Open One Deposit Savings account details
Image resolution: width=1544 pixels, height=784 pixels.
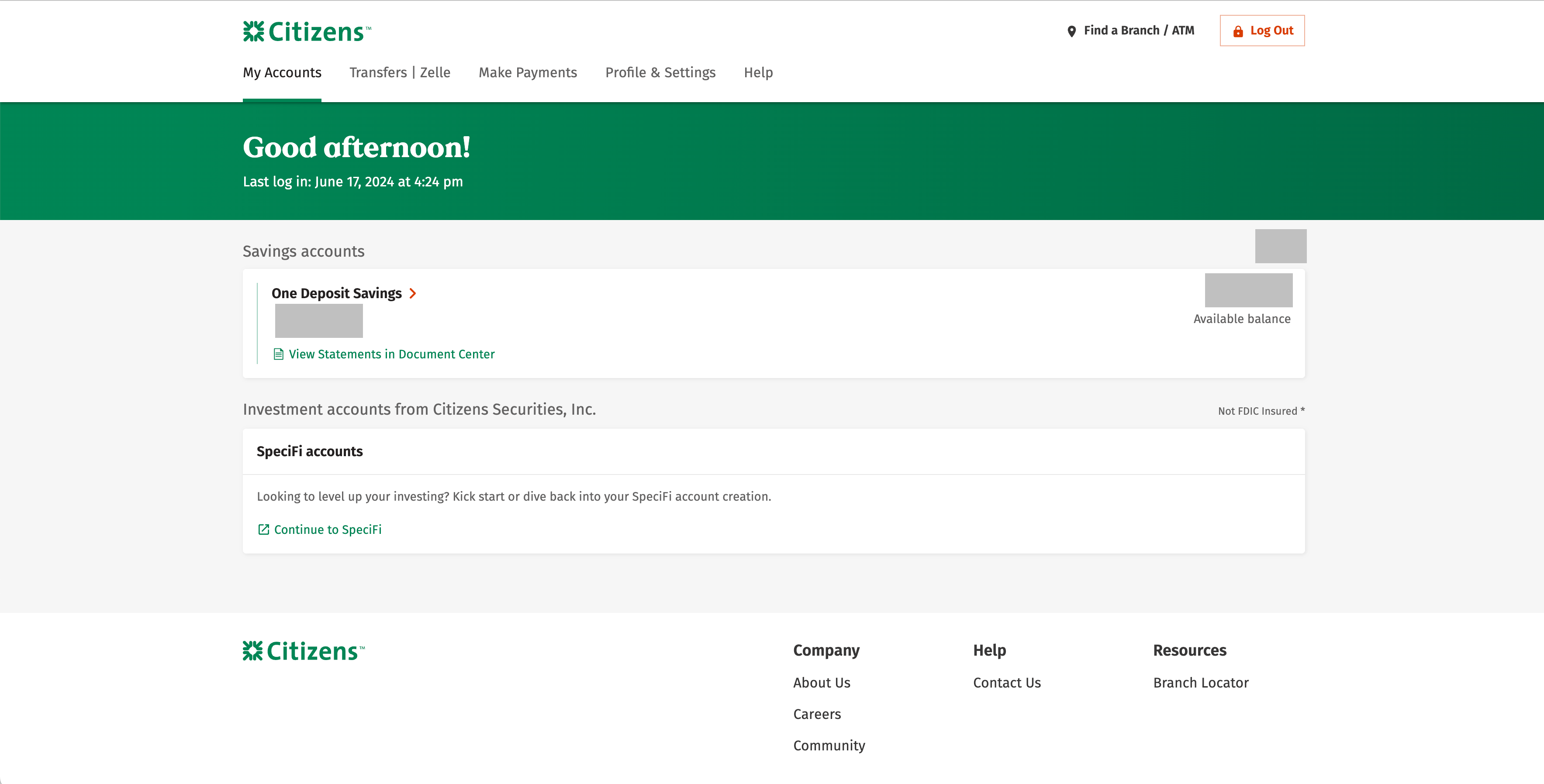(336, 293)
